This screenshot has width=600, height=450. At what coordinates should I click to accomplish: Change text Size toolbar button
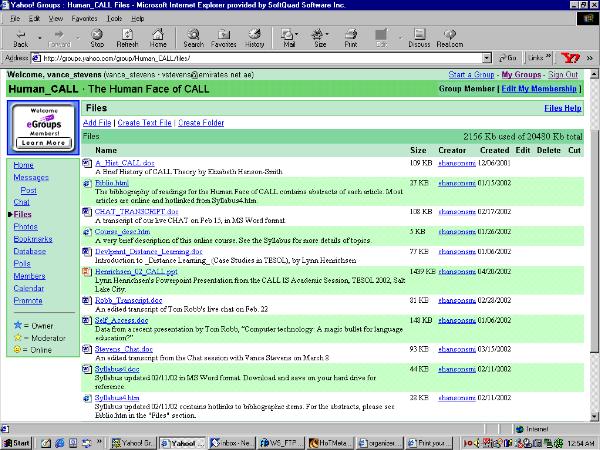click(x=318, y=38)
